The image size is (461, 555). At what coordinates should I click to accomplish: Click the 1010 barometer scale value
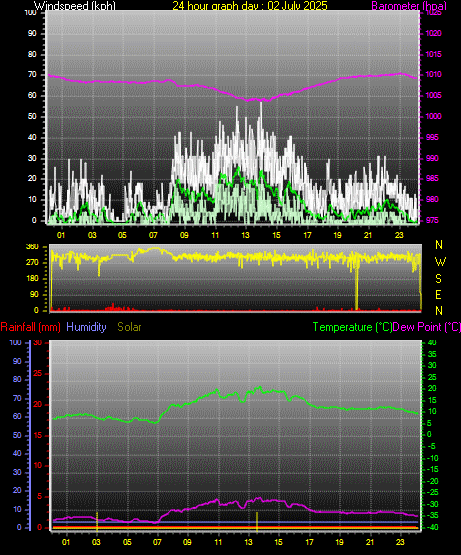(x=433, y=74)
